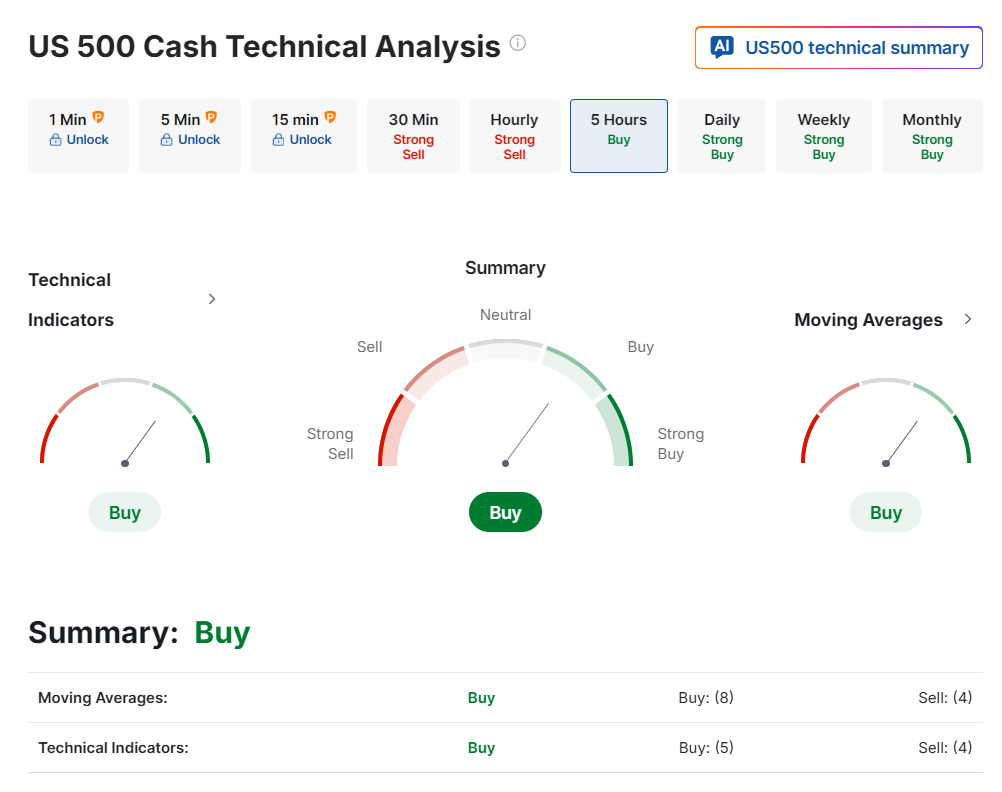Expand Technical Indicators via its chevron arrow
The width and height of the screenshot is (1002, 792).
pos(212,299)
